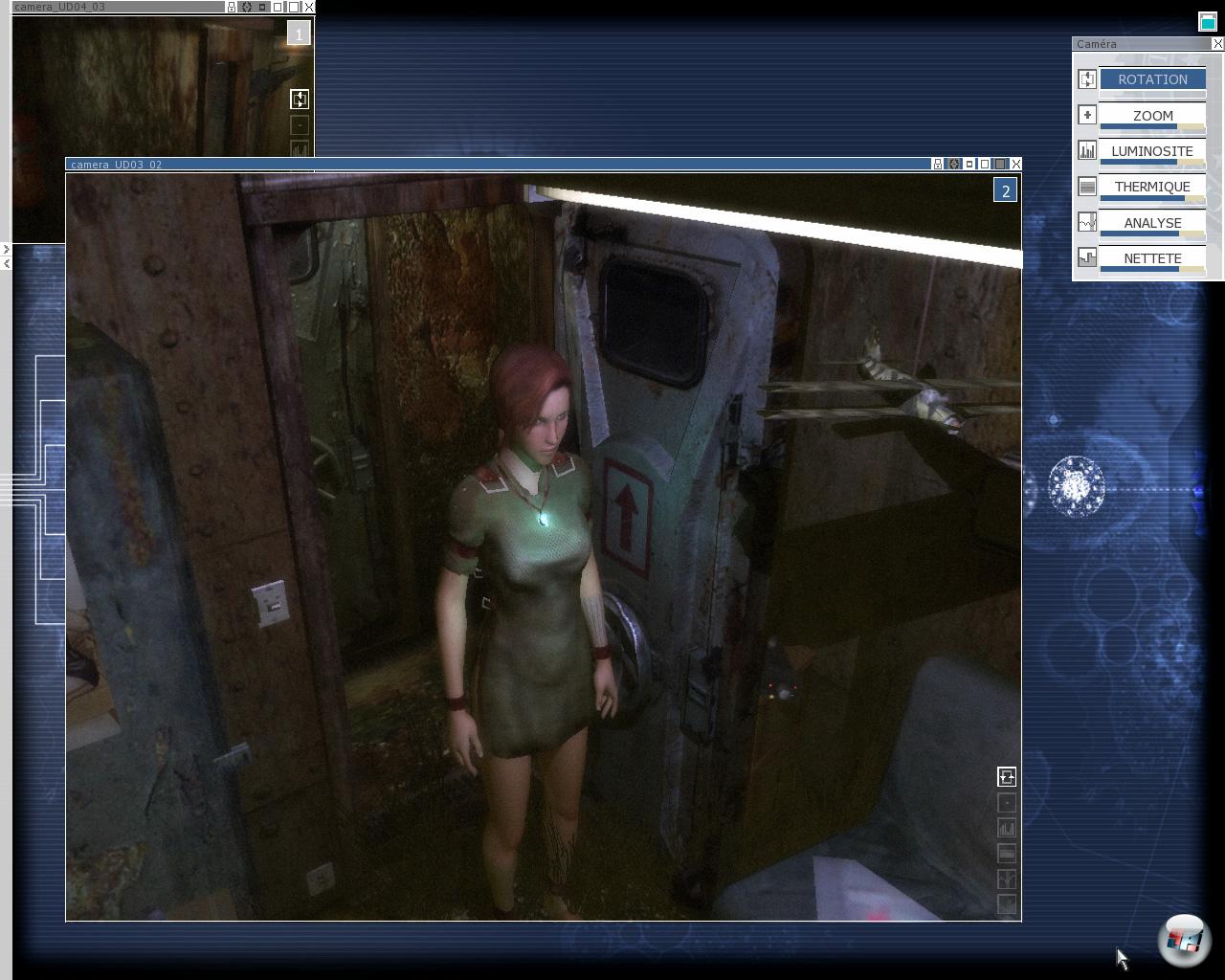The width and height of the screenshot is (1225, 980).
Task: Click the round 112 logo orb
Action: (x=1184, y=940)
